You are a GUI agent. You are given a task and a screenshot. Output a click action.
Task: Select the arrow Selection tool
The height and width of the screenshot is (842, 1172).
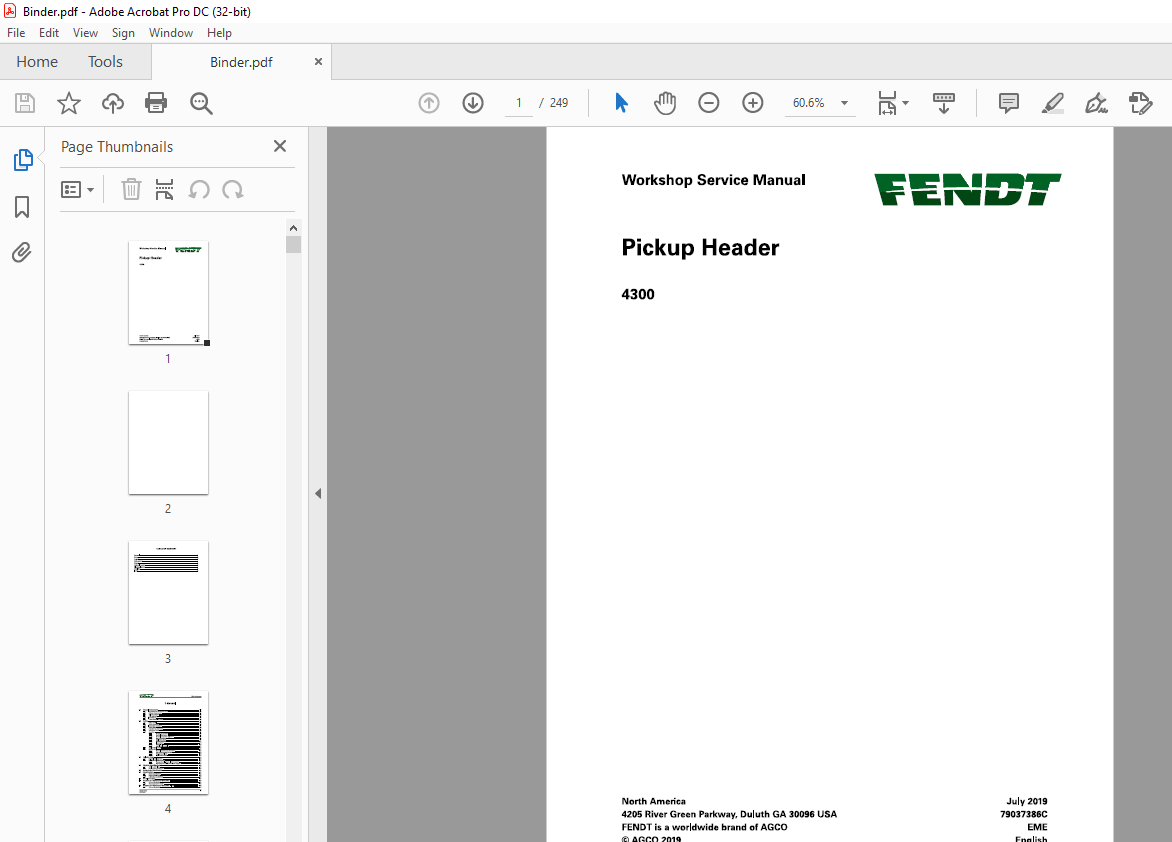[x=621, y=103]
